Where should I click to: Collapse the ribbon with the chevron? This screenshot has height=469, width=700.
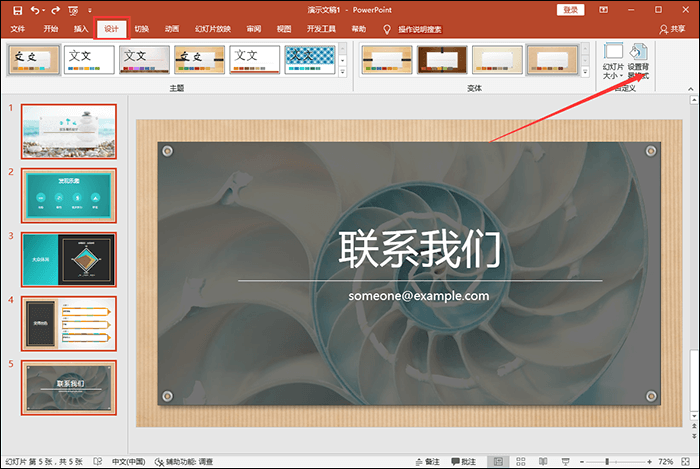pos(691,89)
